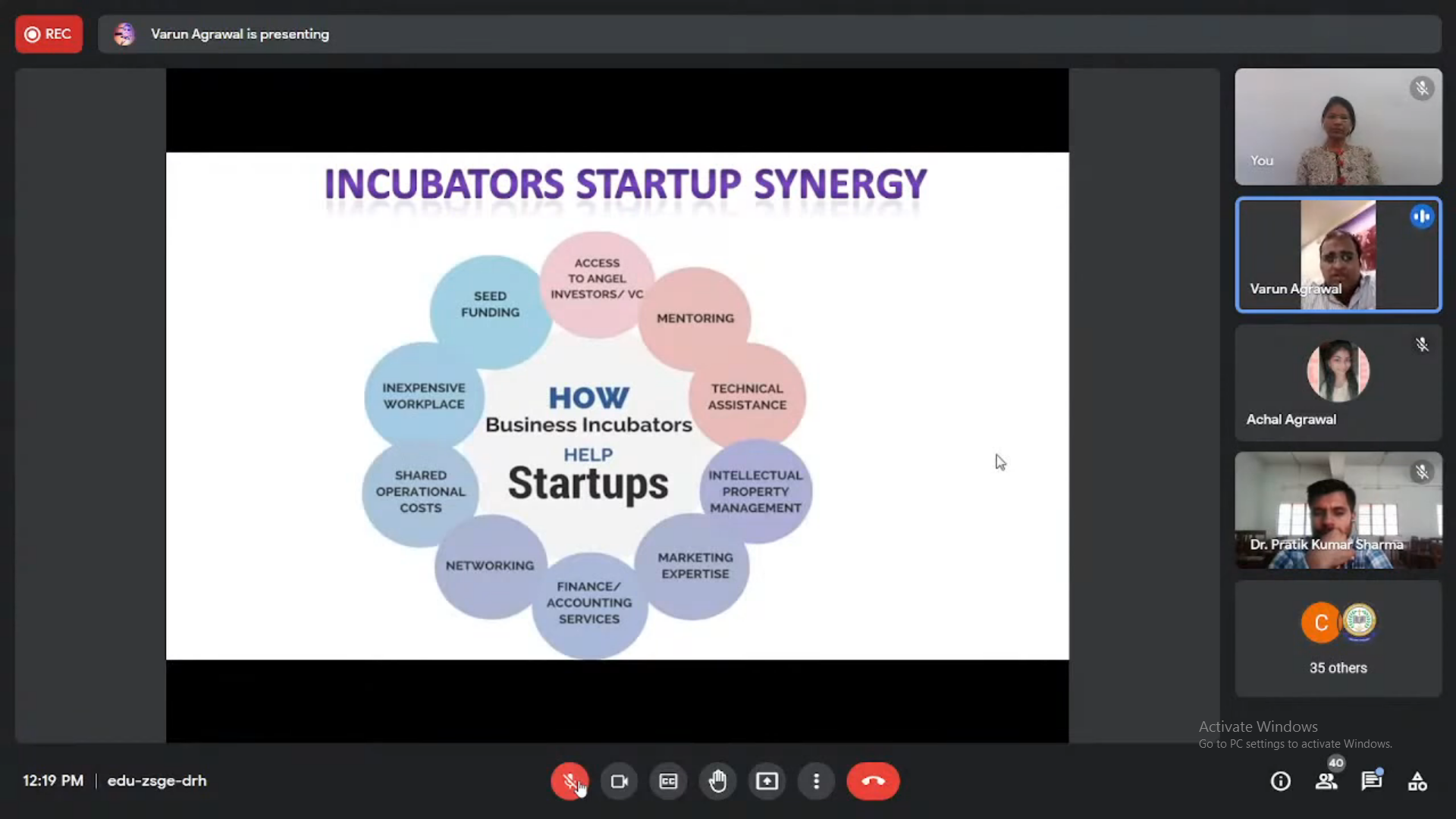1456x819 pixels.
Task: Turn on closed captions
Action: [668, 781]
